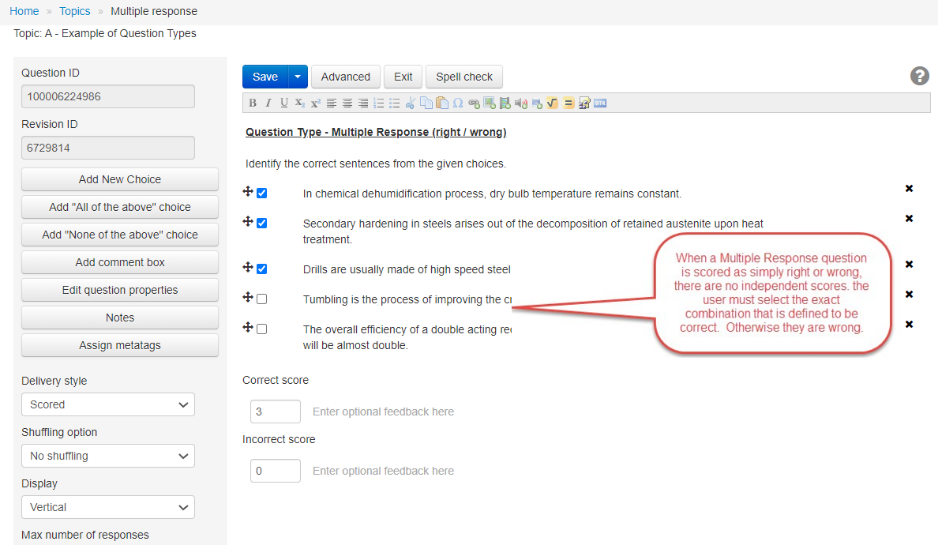Copy selection using copy icon

coord(426,103)
